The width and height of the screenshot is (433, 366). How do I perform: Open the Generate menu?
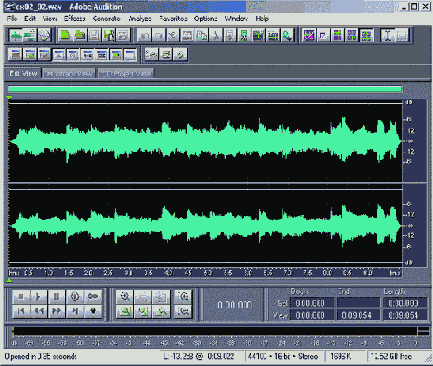106,19
